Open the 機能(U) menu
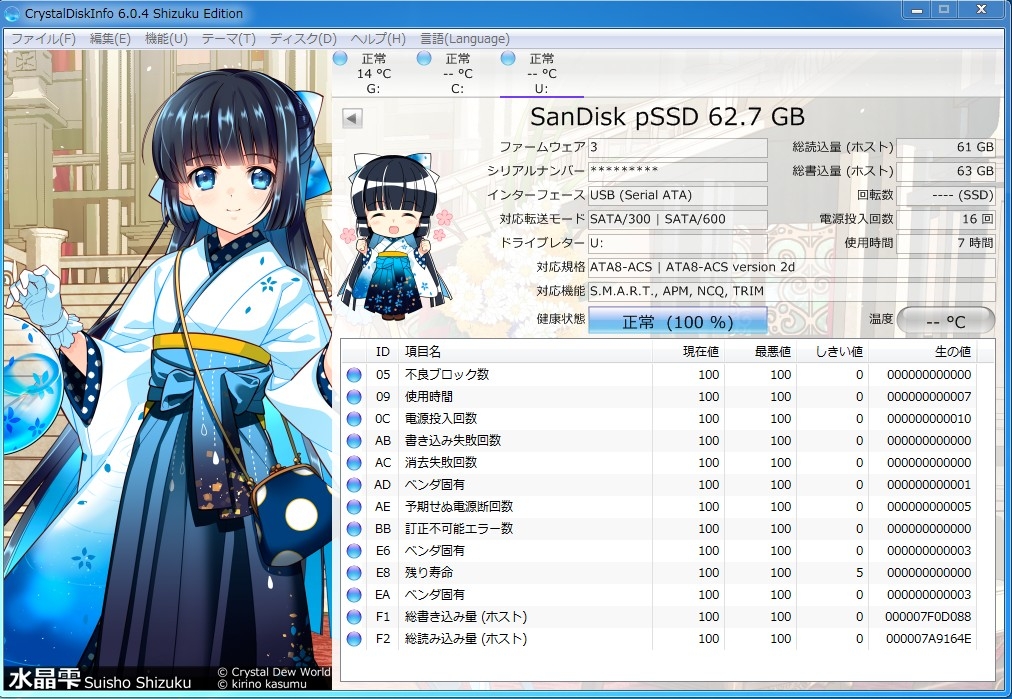1012x699 pixels. (x=166, y=39)
